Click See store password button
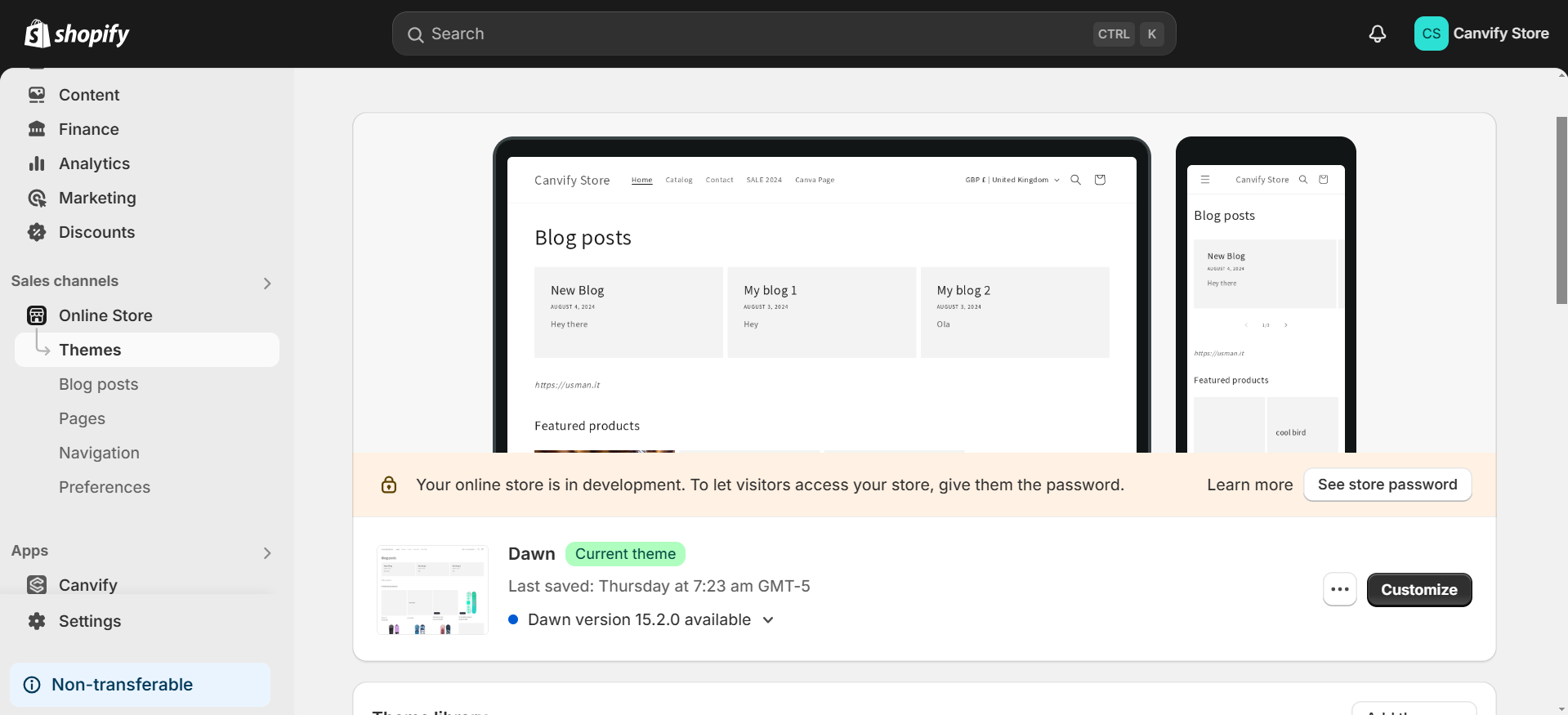 click(1387, 485)
